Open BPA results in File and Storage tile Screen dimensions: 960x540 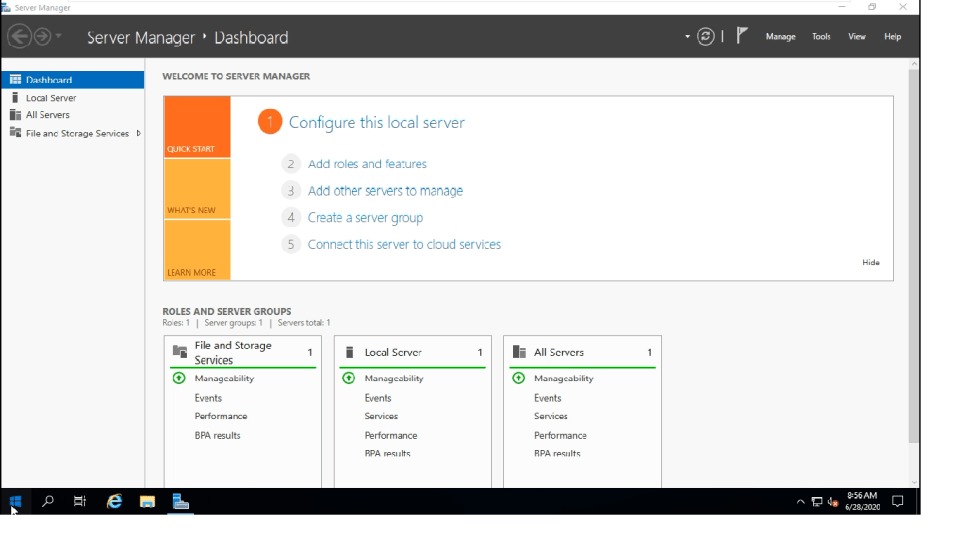click(x=217, y=435)
